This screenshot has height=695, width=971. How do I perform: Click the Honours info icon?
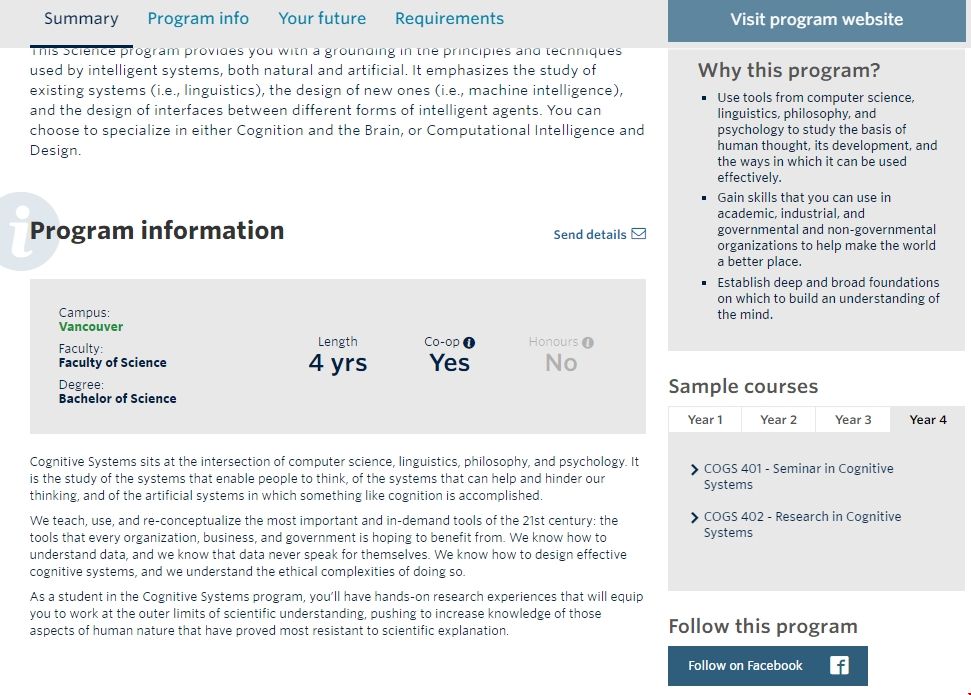point(588,342)
